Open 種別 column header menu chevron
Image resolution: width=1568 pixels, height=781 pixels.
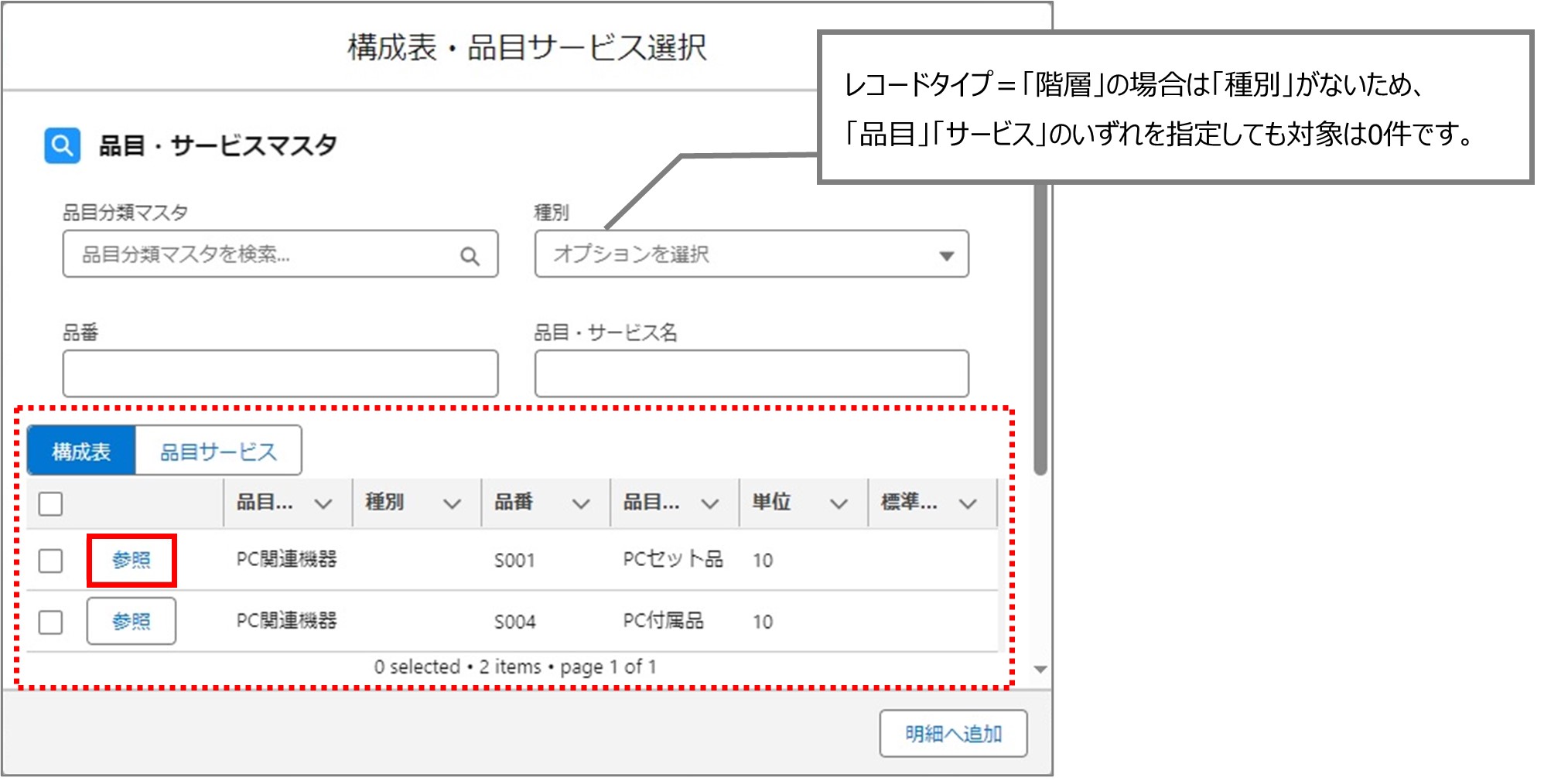tap(453, 503)
